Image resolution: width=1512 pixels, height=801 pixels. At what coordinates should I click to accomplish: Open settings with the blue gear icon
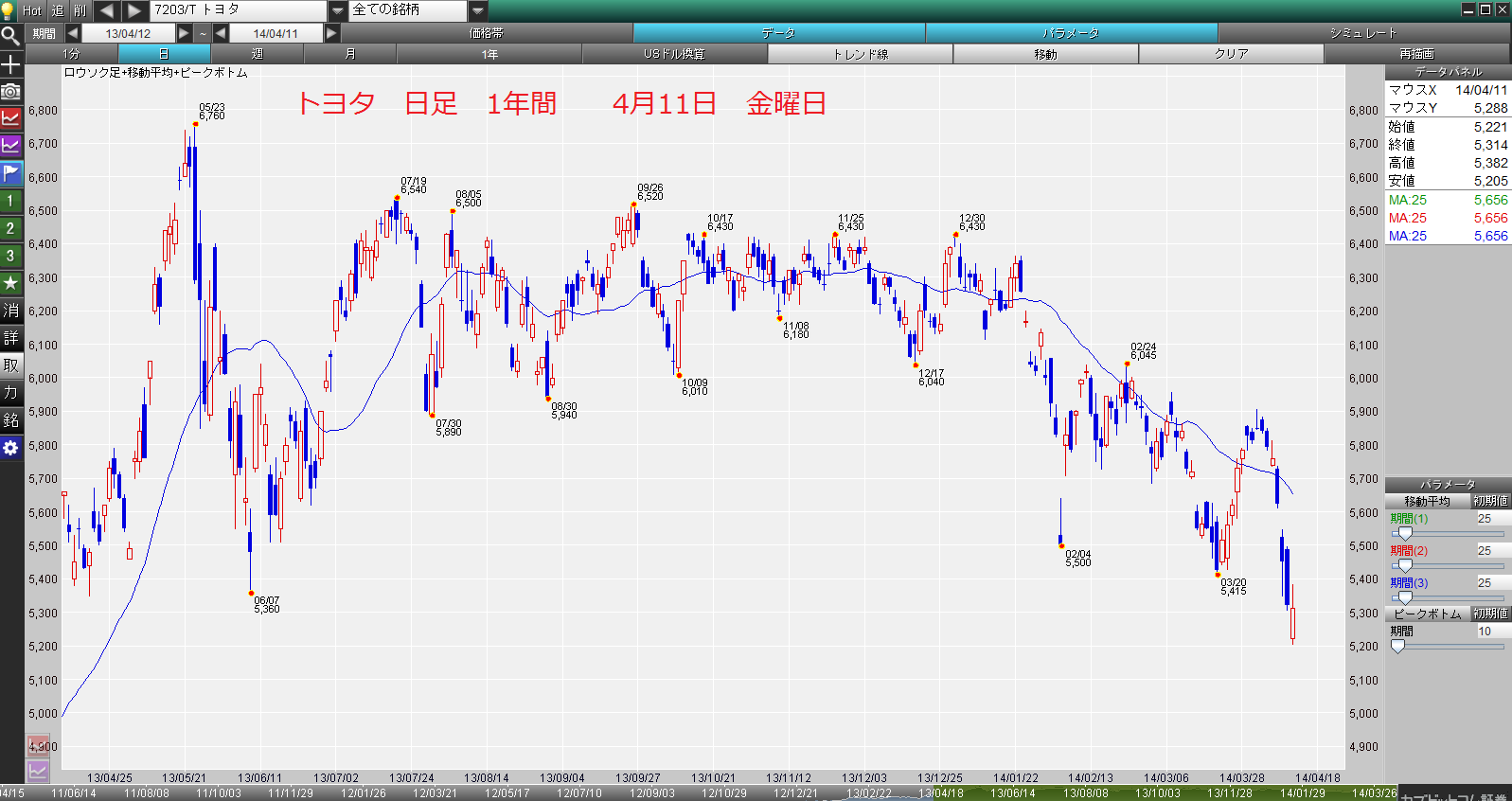(10, 448)
